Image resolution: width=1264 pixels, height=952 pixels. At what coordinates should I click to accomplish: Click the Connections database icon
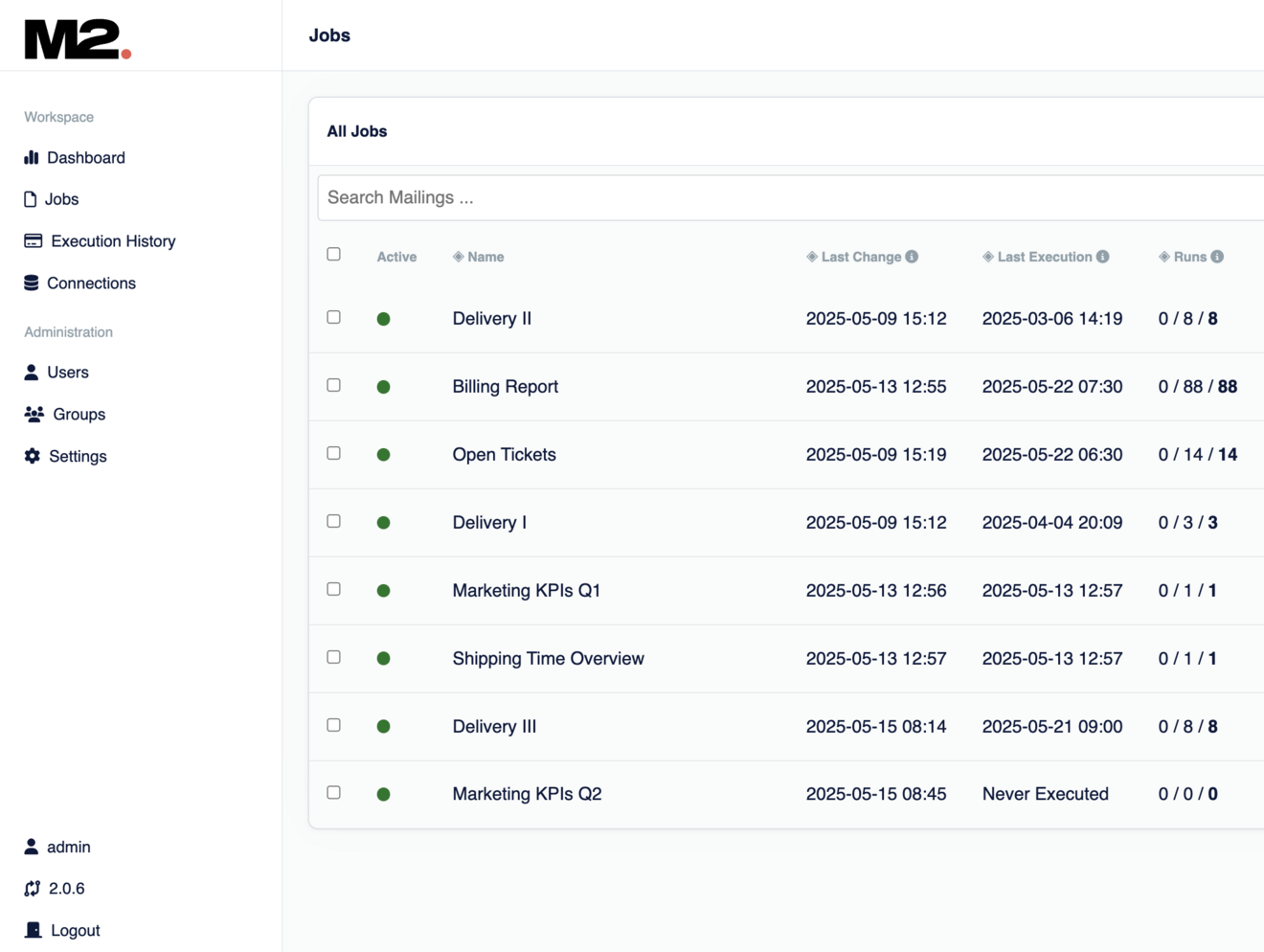tap(32, 283)
